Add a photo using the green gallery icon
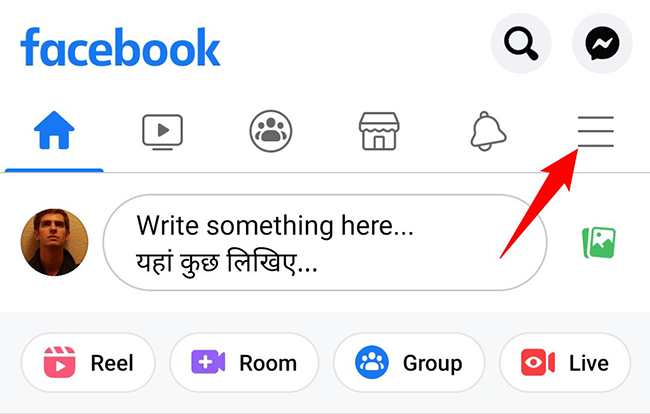The width and height of the screenshot is (650, 414). [x=599, y=243]
